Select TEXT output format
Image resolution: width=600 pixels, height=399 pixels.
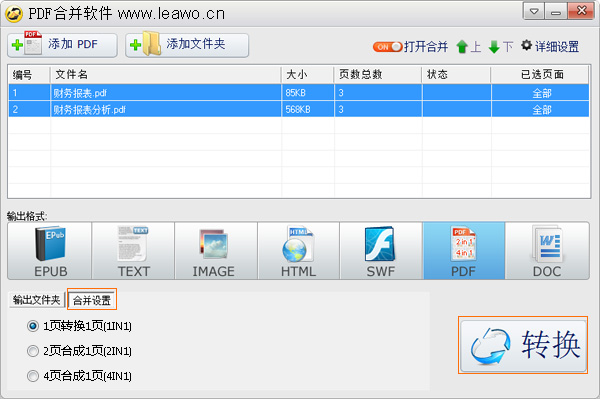click(133, 251)
